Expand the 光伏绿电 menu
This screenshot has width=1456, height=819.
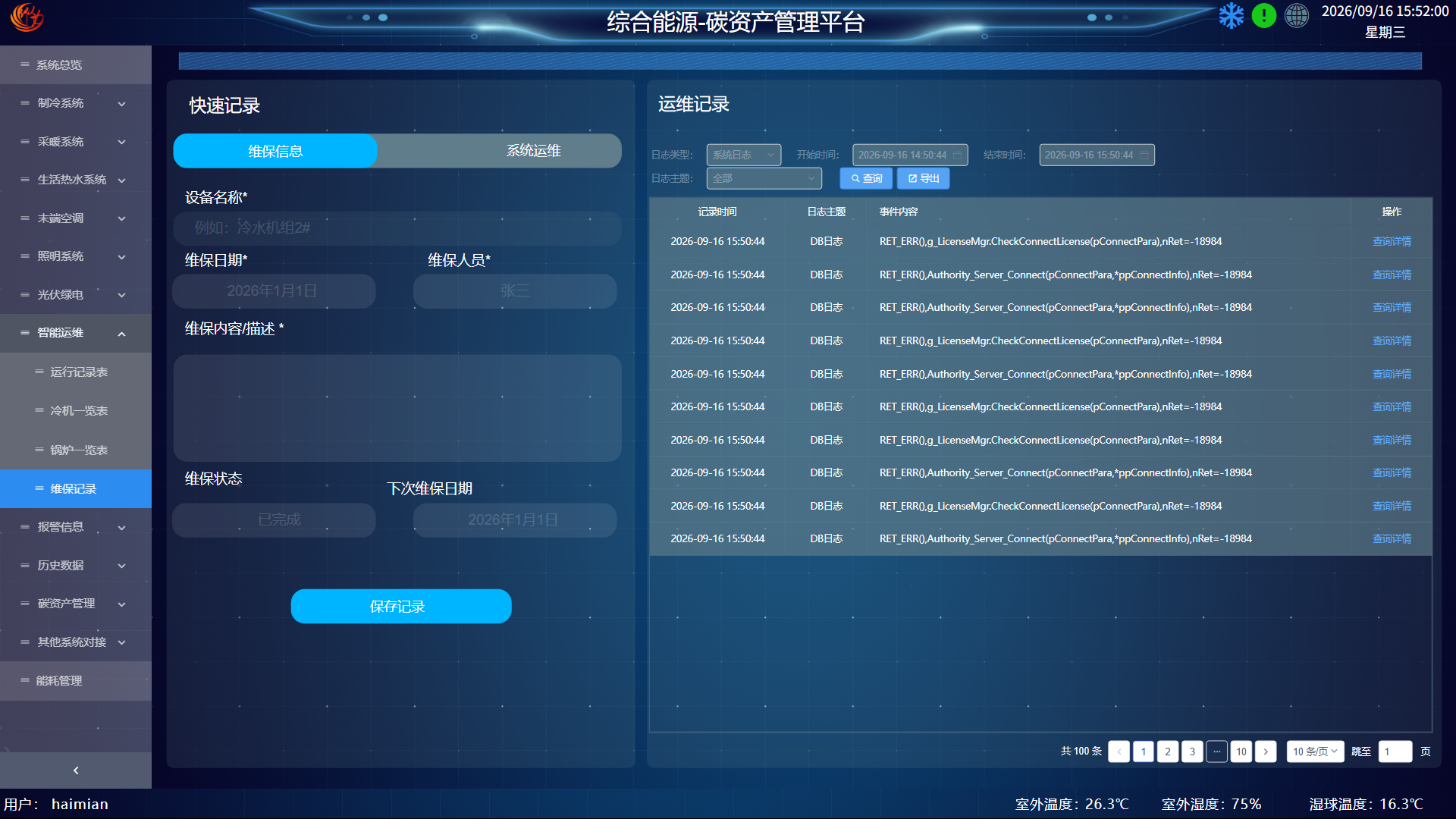[76, 295]
